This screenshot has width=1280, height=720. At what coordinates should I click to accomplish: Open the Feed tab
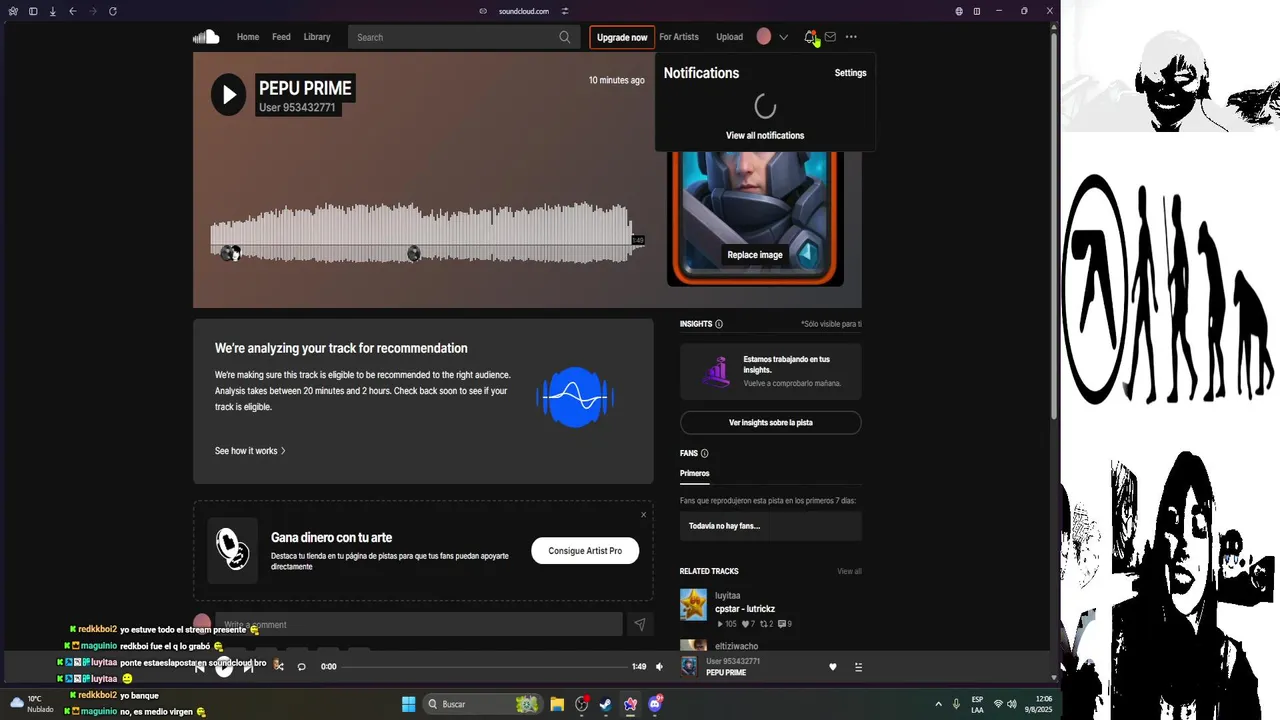tap(282, 37)
